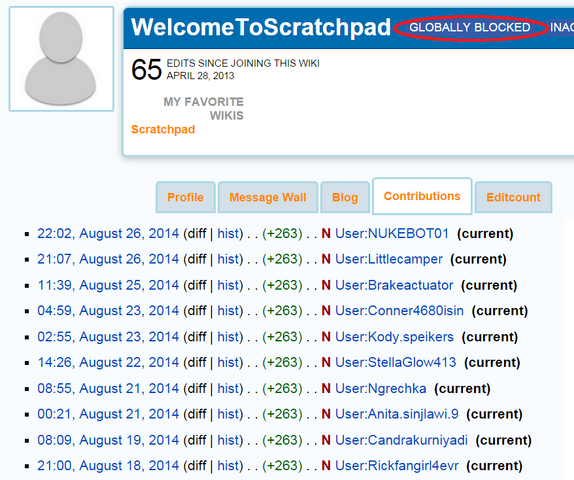Open User:Candrakurniyadi page link
574x480 pixels.
coord(401,440)
